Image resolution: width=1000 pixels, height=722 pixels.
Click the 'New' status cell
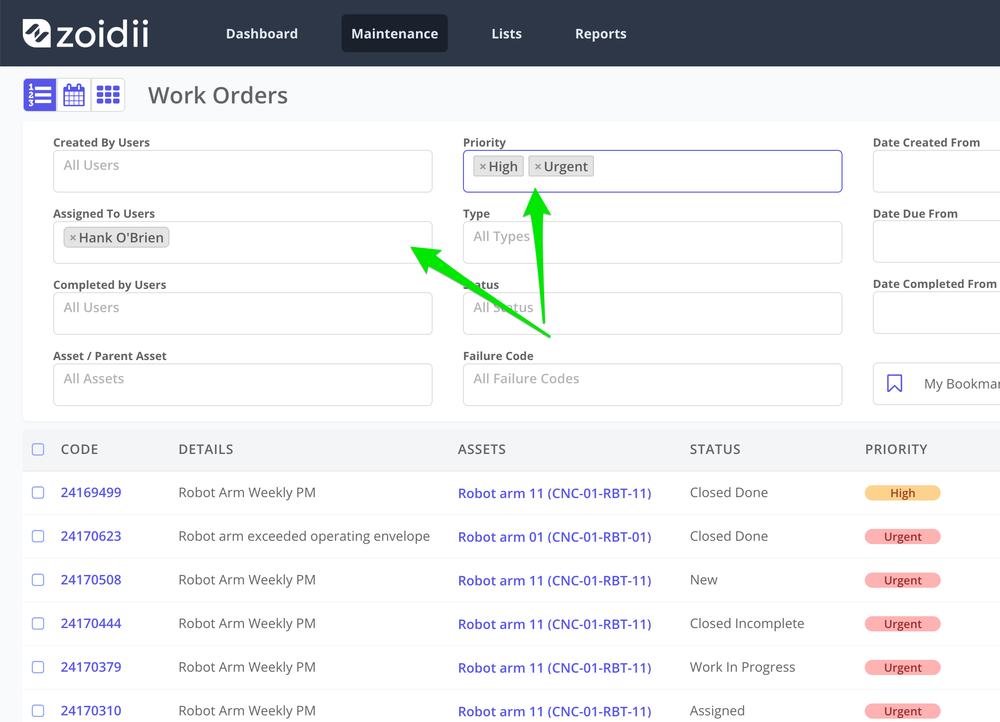click(703, 580)
